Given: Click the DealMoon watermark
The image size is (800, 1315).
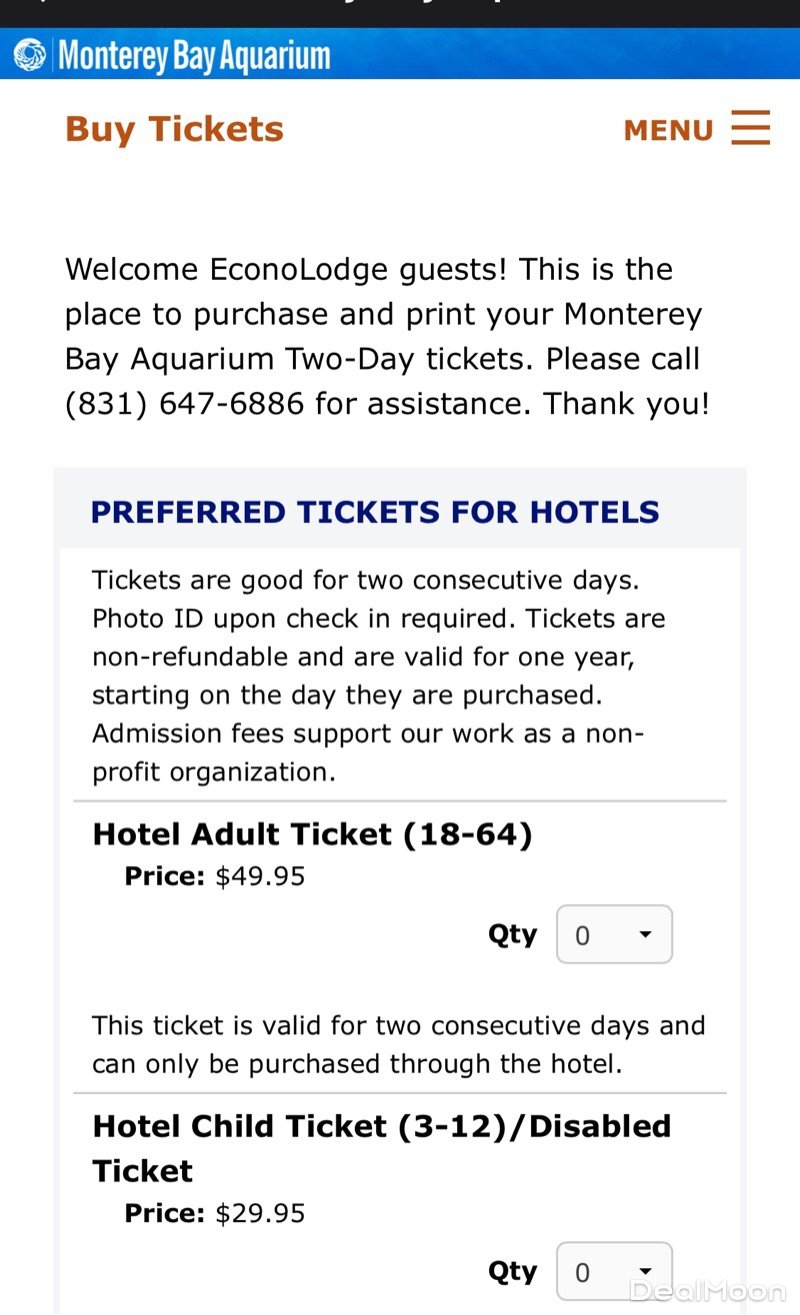Looking at the screenshot, I should 707,1291.
